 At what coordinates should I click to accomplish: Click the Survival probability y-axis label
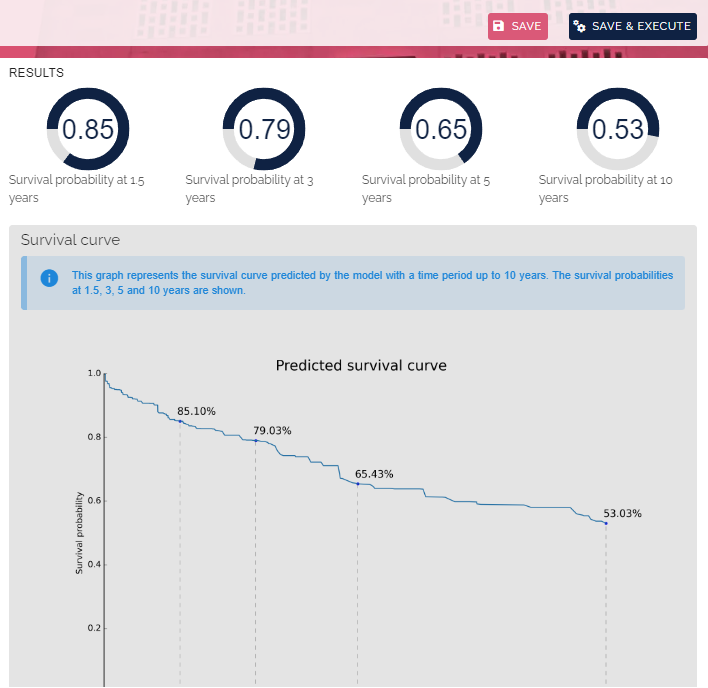[79, 533]
